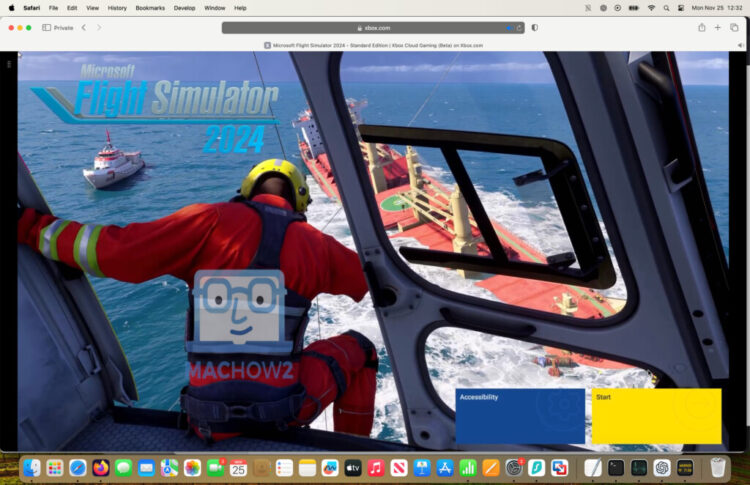Screen dimensions: 750x485
Task: Open the View menu
Action: click(92, 8)
